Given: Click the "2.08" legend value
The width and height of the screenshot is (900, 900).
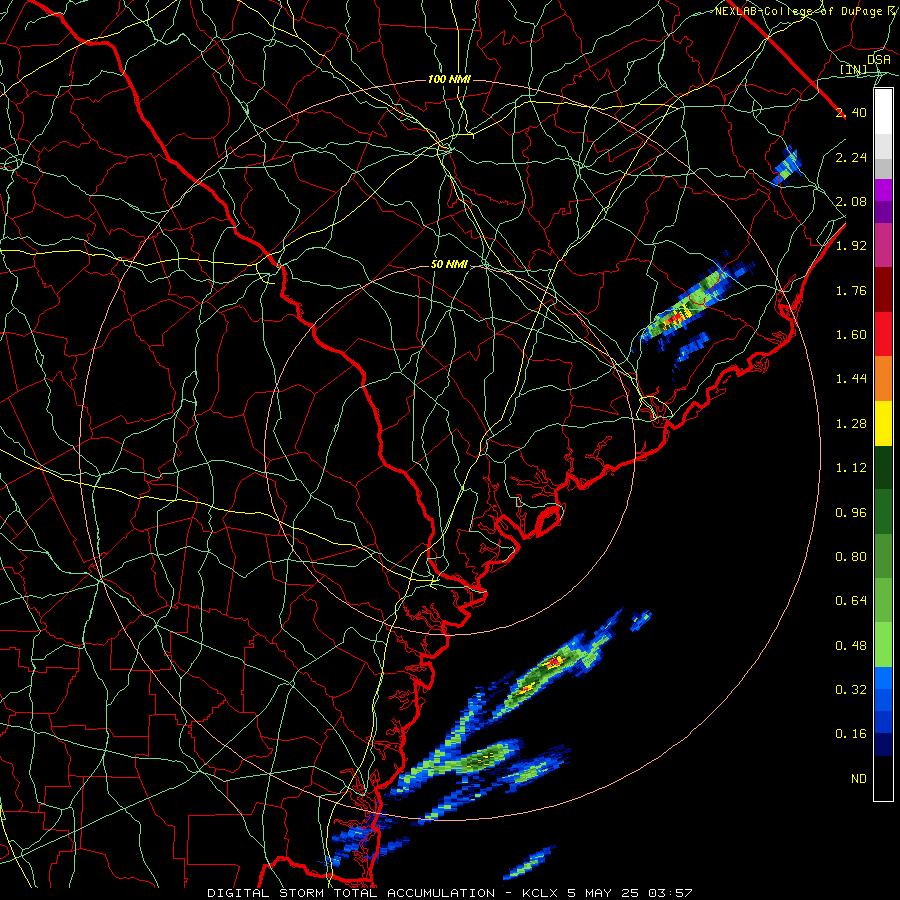Looking at the screenshot, I should [851, 201].
